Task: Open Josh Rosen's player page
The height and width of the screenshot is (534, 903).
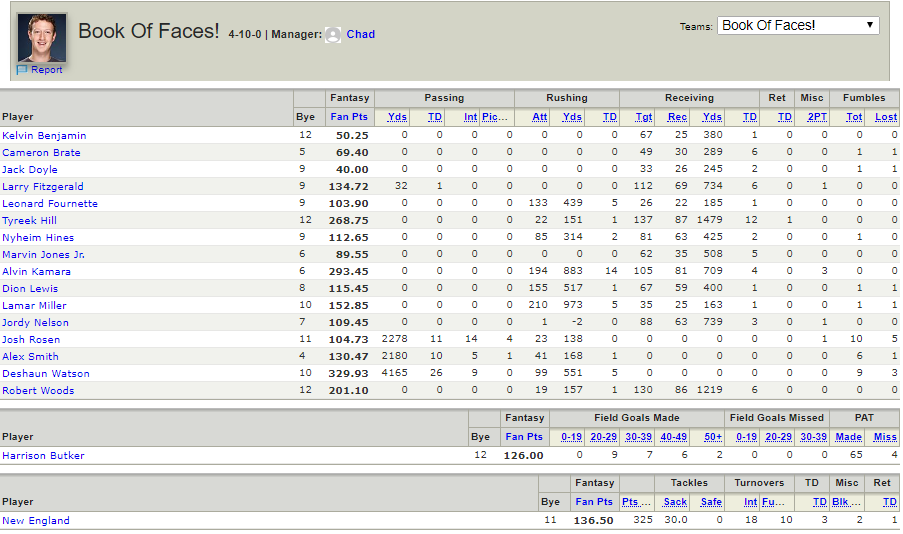Action: pos(31,339)
